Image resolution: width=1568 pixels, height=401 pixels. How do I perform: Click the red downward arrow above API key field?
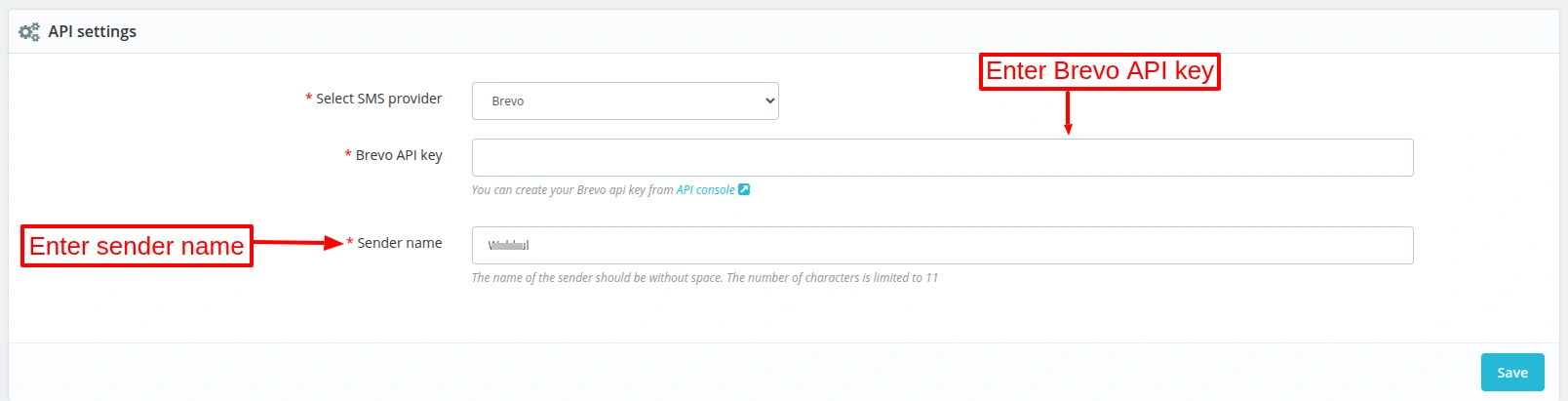pyautogui.click(x=1068, y=112)
